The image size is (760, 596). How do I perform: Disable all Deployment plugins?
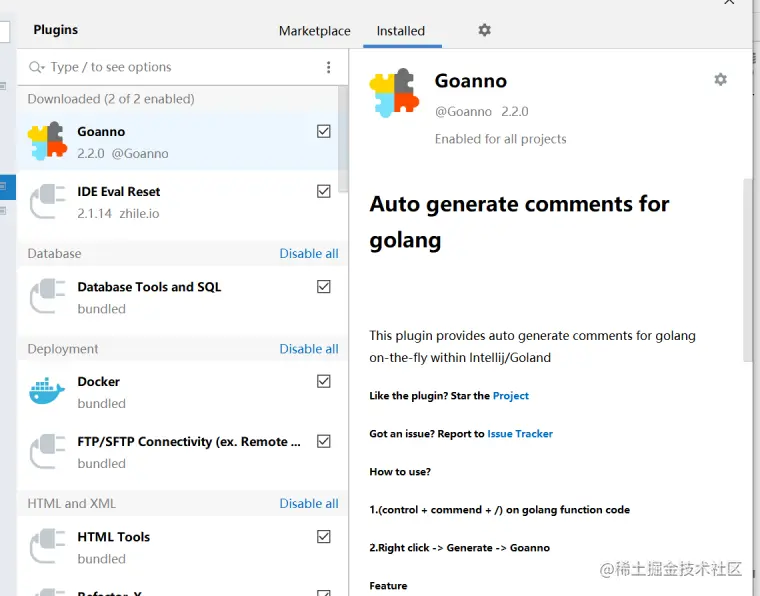coord(309,349)
